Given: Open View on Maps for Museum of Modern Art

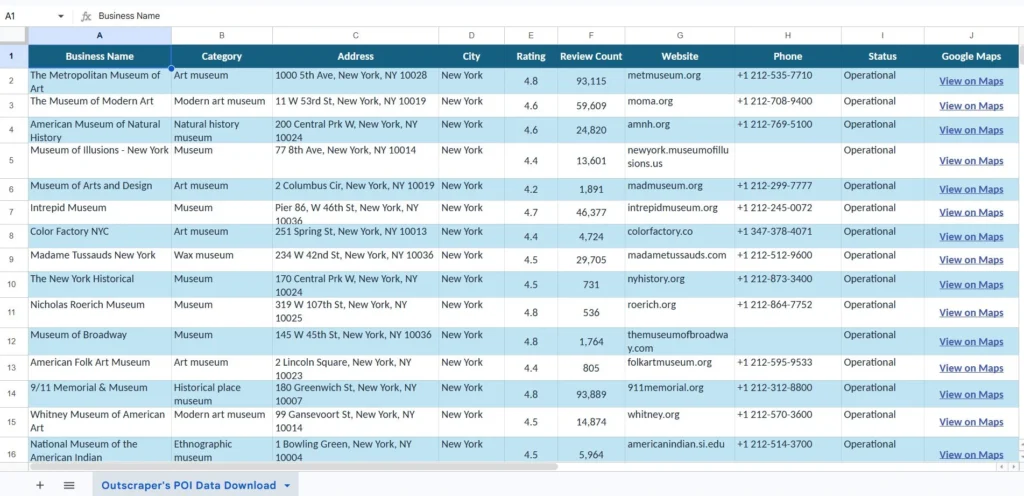Looking at the screenshot, I should coord(971,106).
